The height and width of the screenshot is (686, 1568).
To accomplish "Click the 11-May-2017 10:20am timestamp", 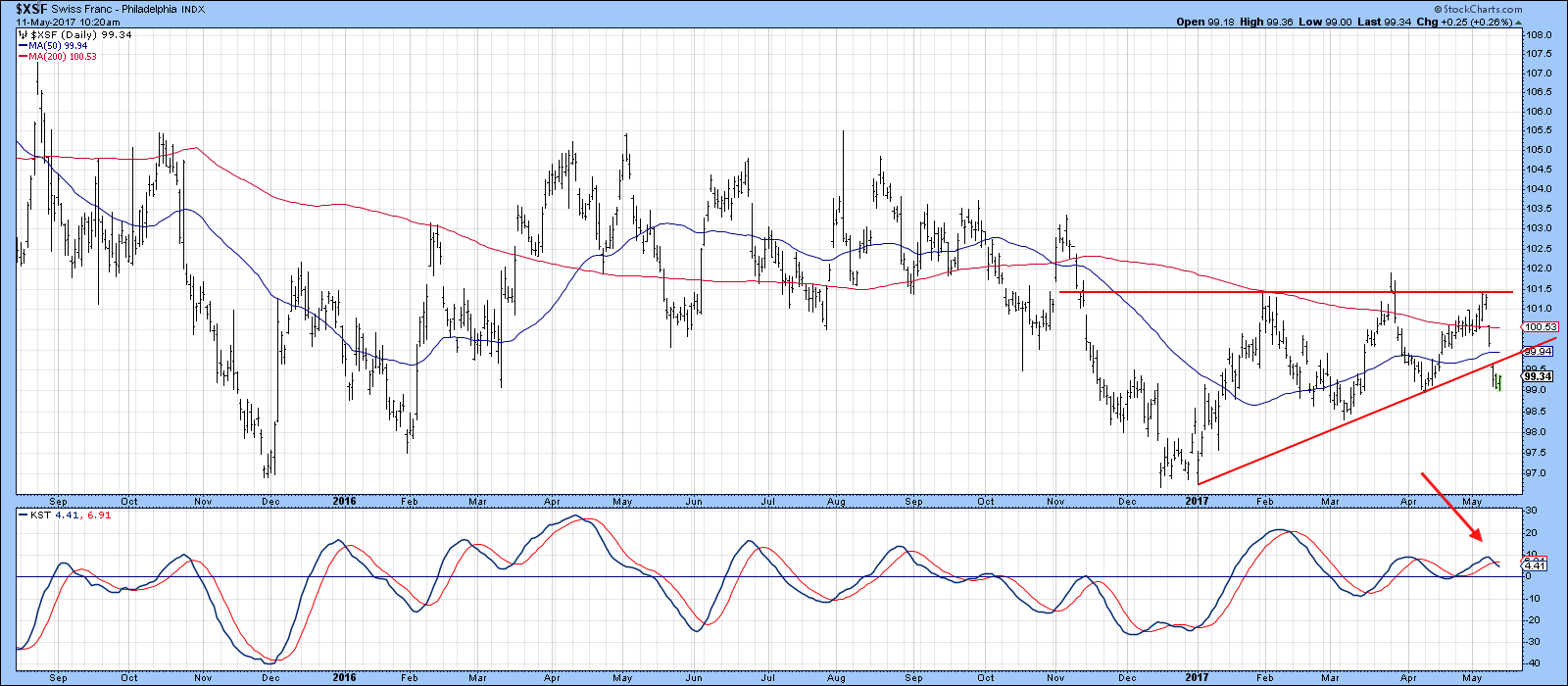I will pos(62,22).
